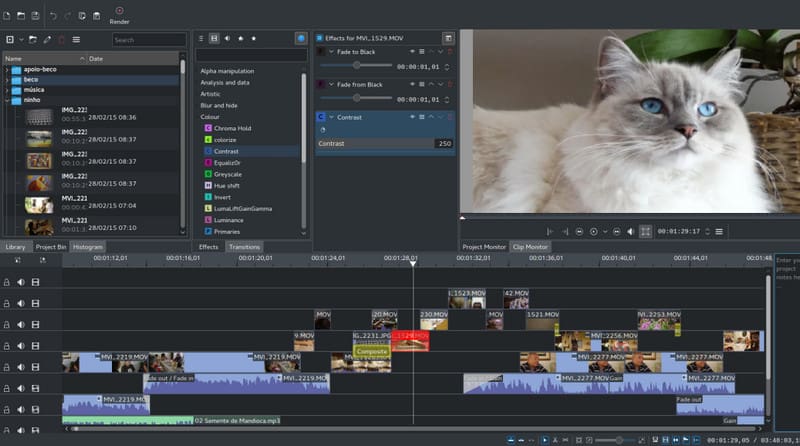Click the Render button
This screenshot has height=446, width=800.
[119, 15]
